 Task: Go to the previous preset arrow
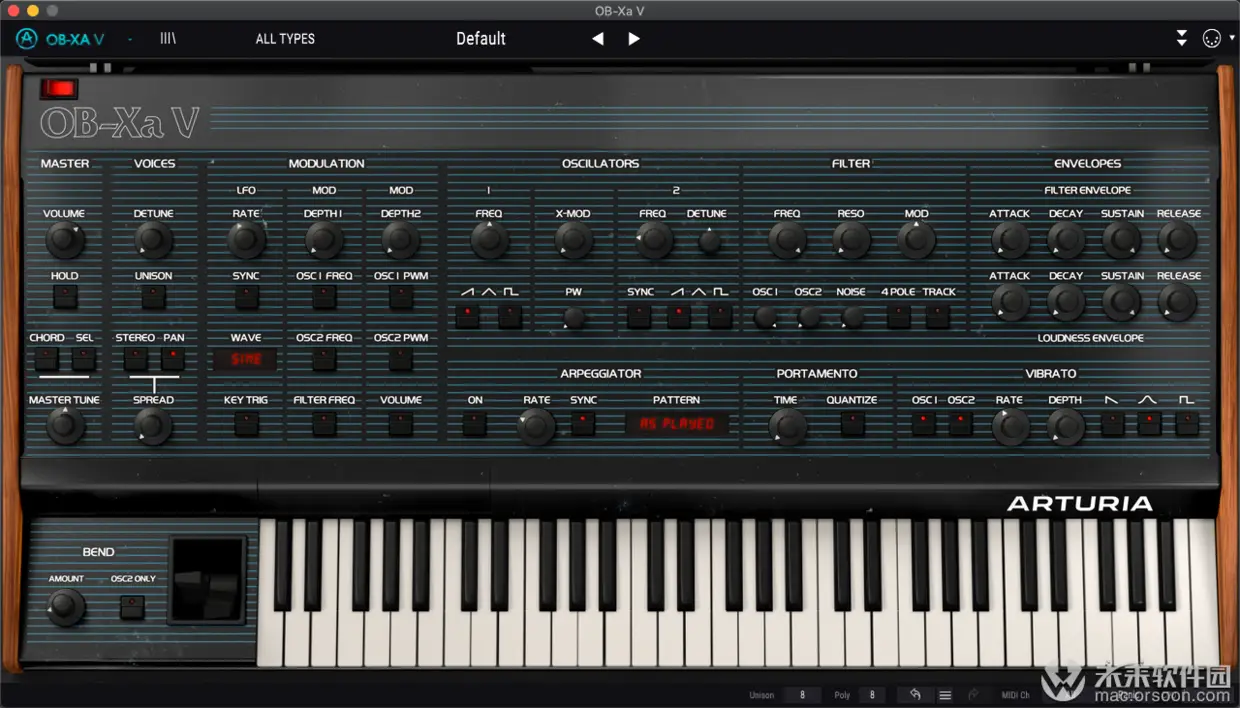pos(598,39)
